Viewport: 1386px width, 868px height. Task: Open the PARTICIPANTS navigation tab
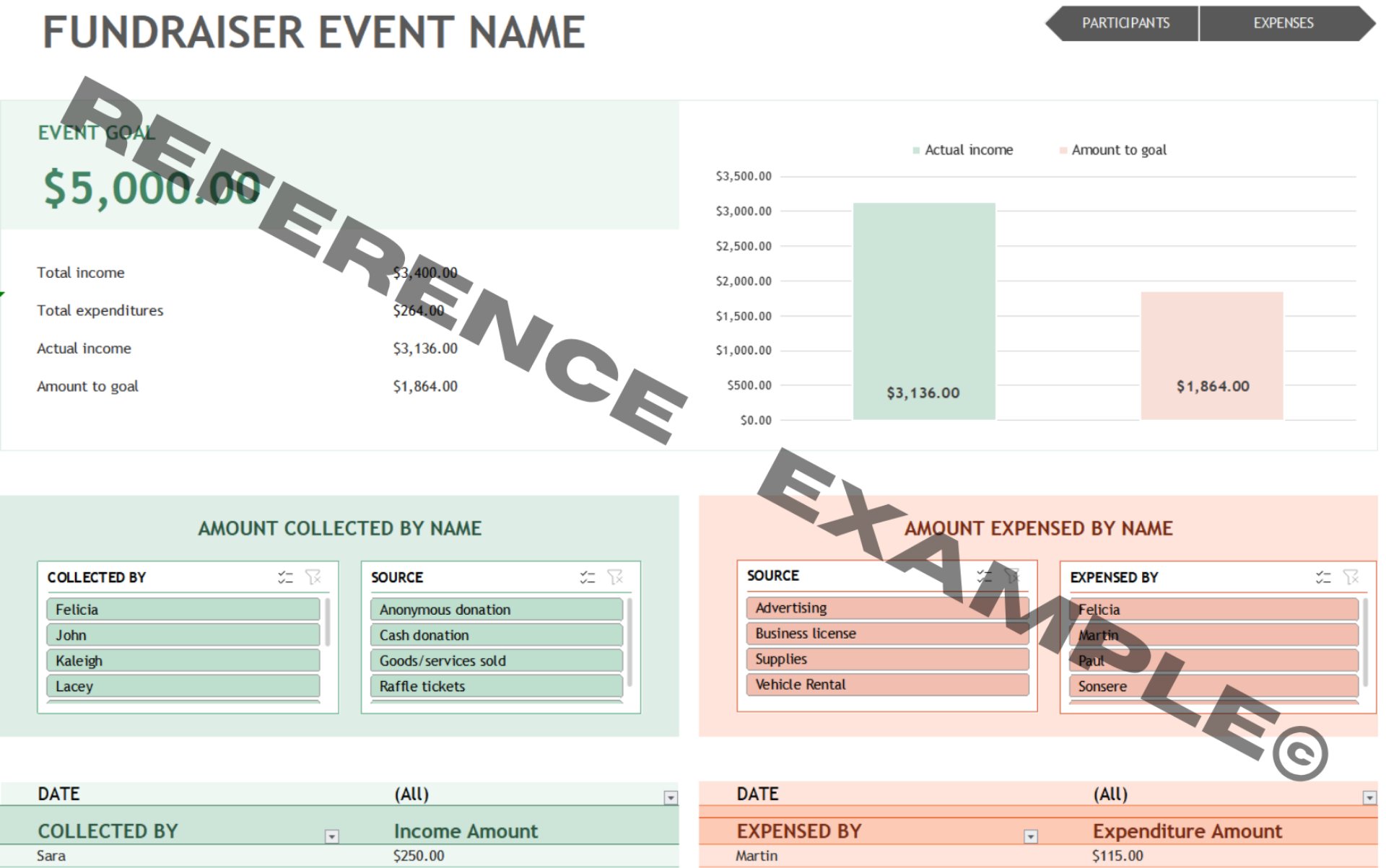point(1124,23)
